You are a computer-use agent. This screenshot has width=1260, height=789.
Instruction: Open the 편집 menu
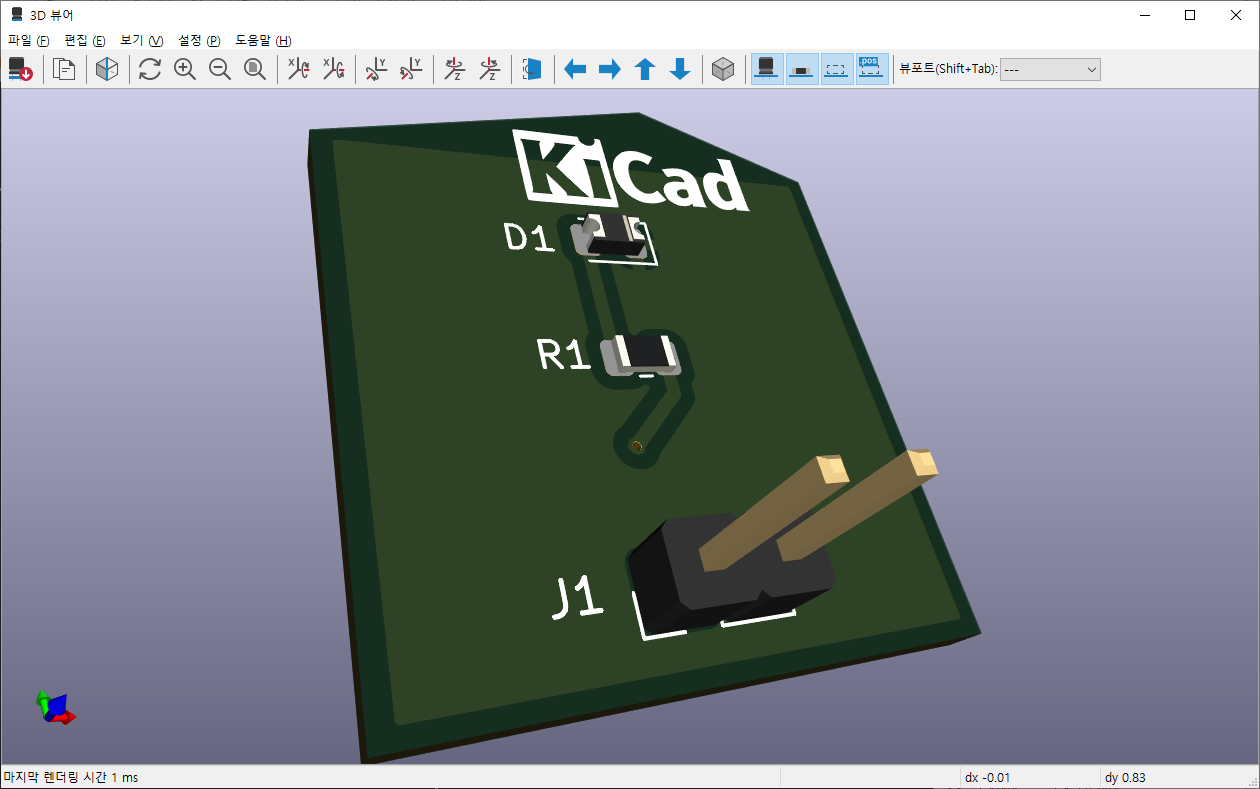tap(84, 41)
